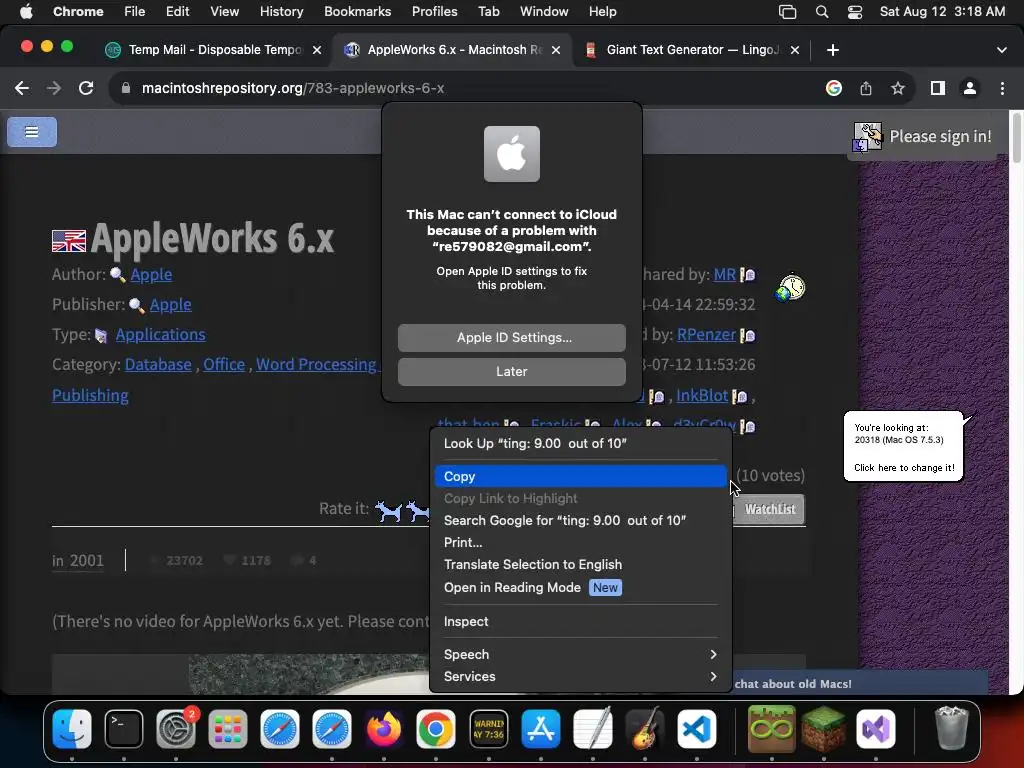Open a new tab with the plus button
Image resolution: width=1024 pixels, height=768 pixels.
(833, 50)
